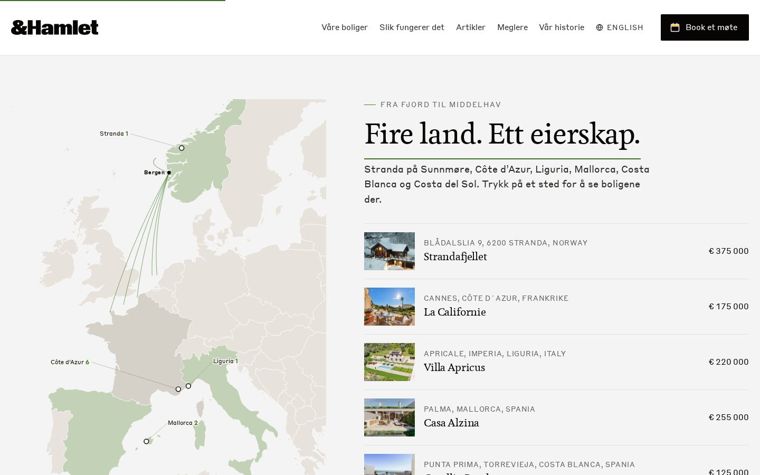Open the La Californie photo thumbnail

pyautogui.click(x=389, y=306)
